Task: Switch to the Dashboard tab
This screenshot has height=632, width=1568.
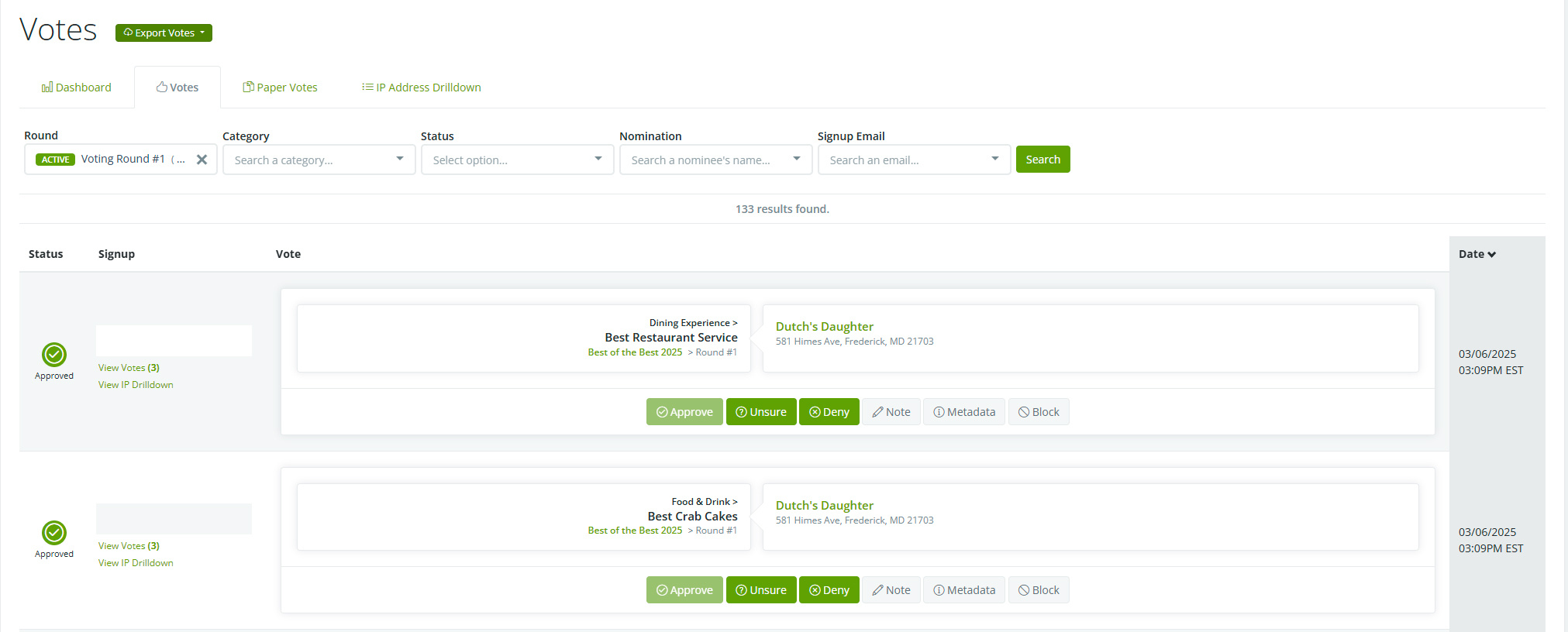Action: (x=77, y=88)
